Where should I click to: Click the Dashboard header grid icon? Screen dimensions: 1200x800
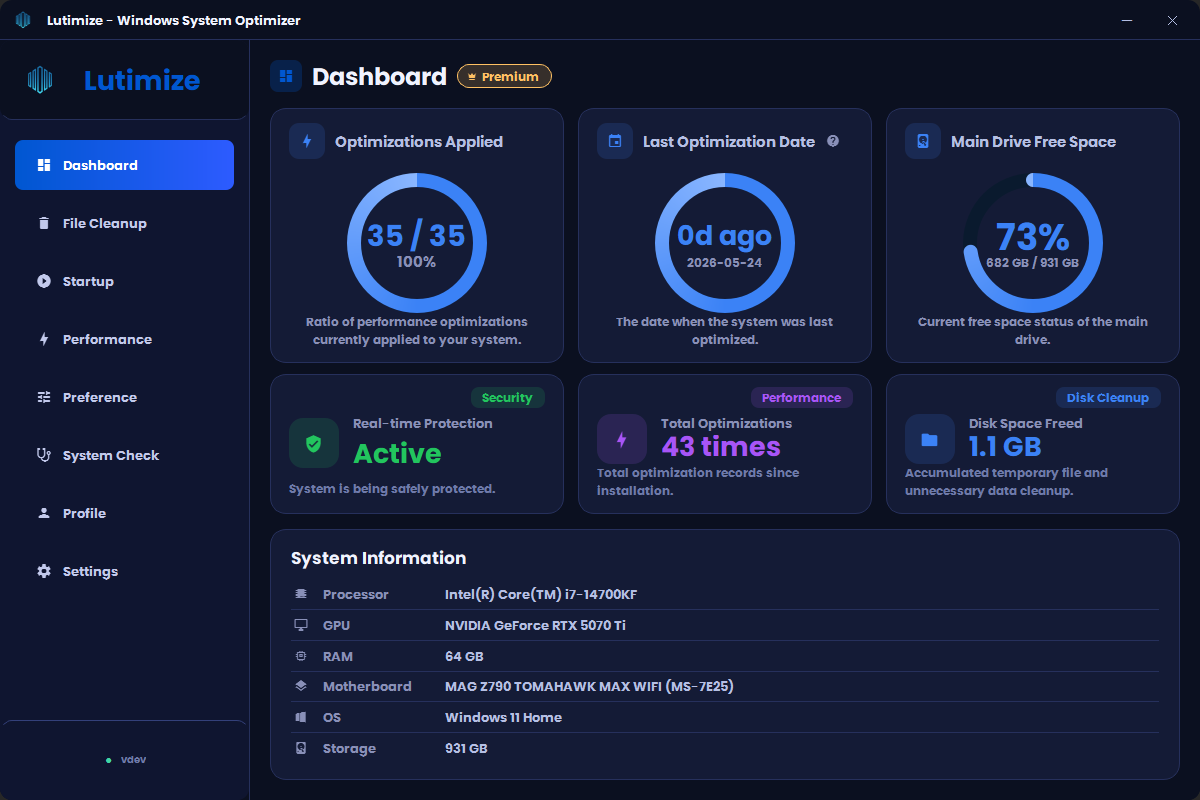coord(286,76)
